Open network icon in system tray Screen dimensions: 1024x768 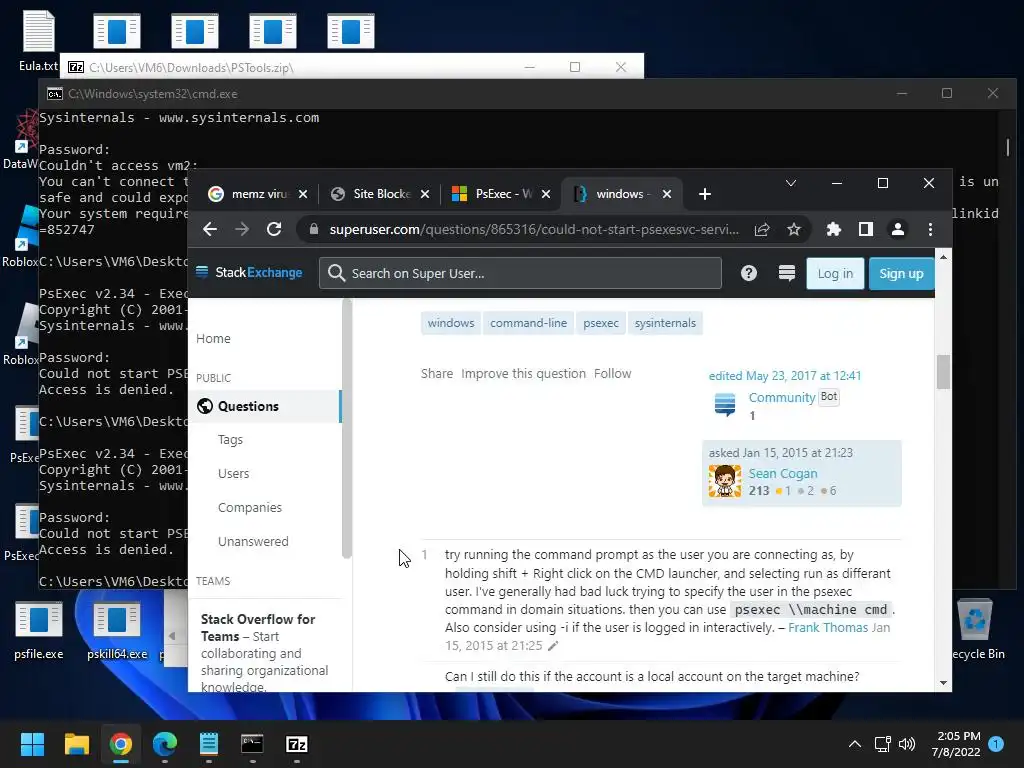click(x=882, y=744)
